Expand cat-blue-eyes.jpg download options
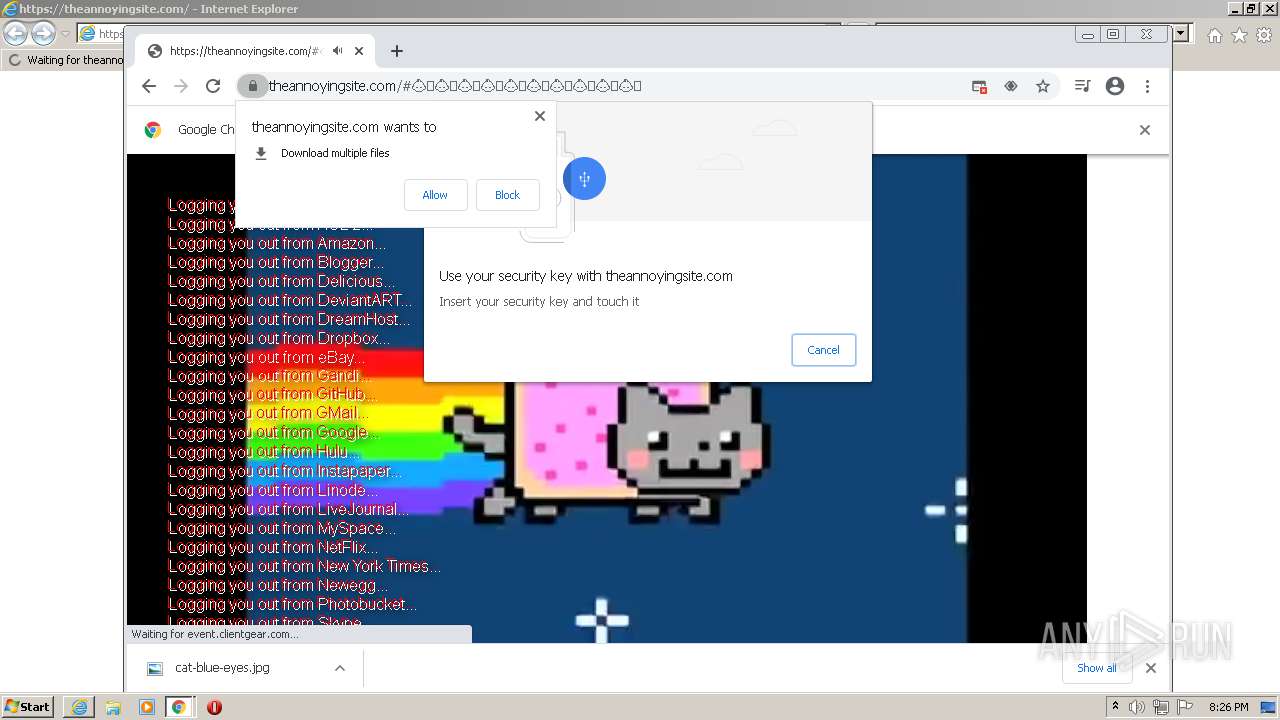Viewport: 1280px width, 720px height. click(x=340, y=668)
